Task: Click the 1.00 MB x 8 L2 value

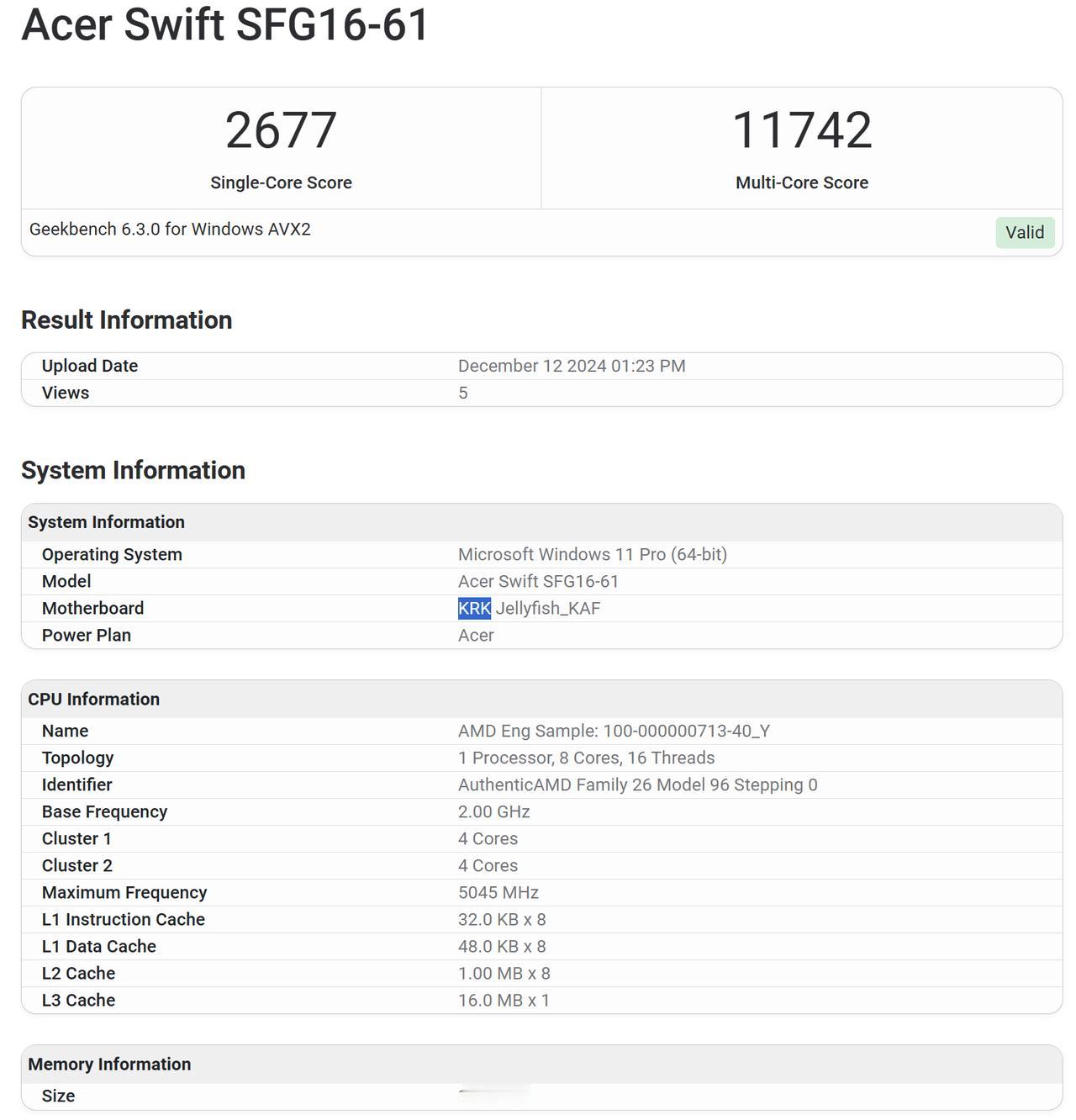Action: tap(504, 973)
